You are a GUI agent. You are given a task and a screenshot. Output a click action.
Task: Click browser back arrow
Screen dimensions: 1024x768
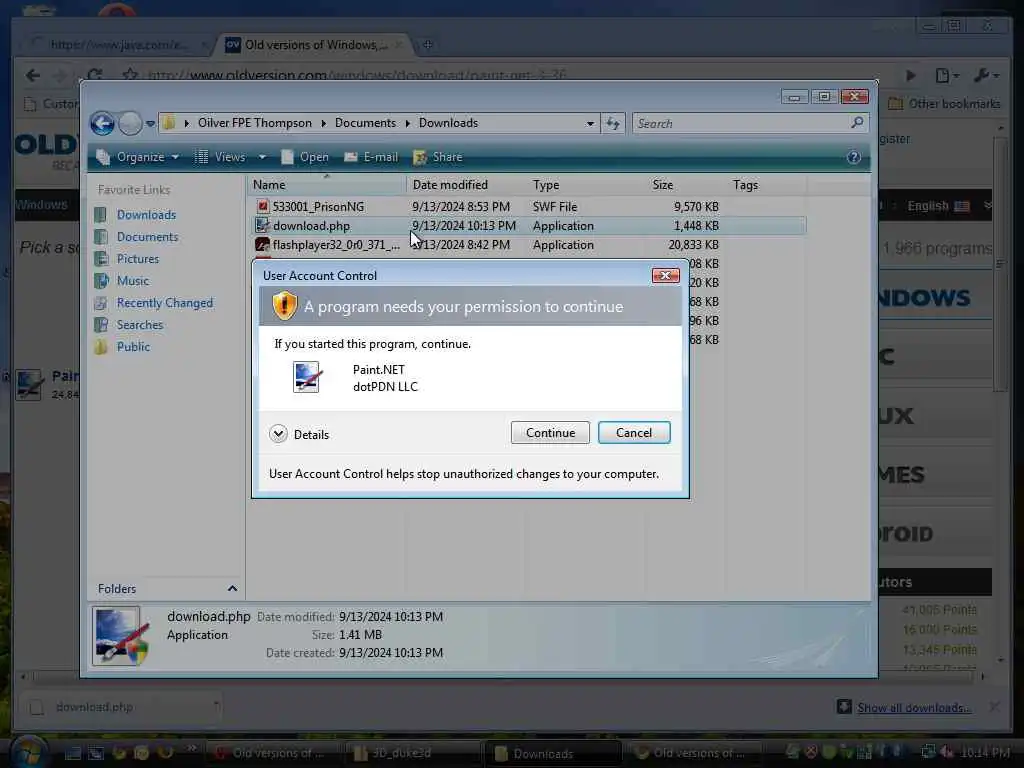(x=33, y=76)
